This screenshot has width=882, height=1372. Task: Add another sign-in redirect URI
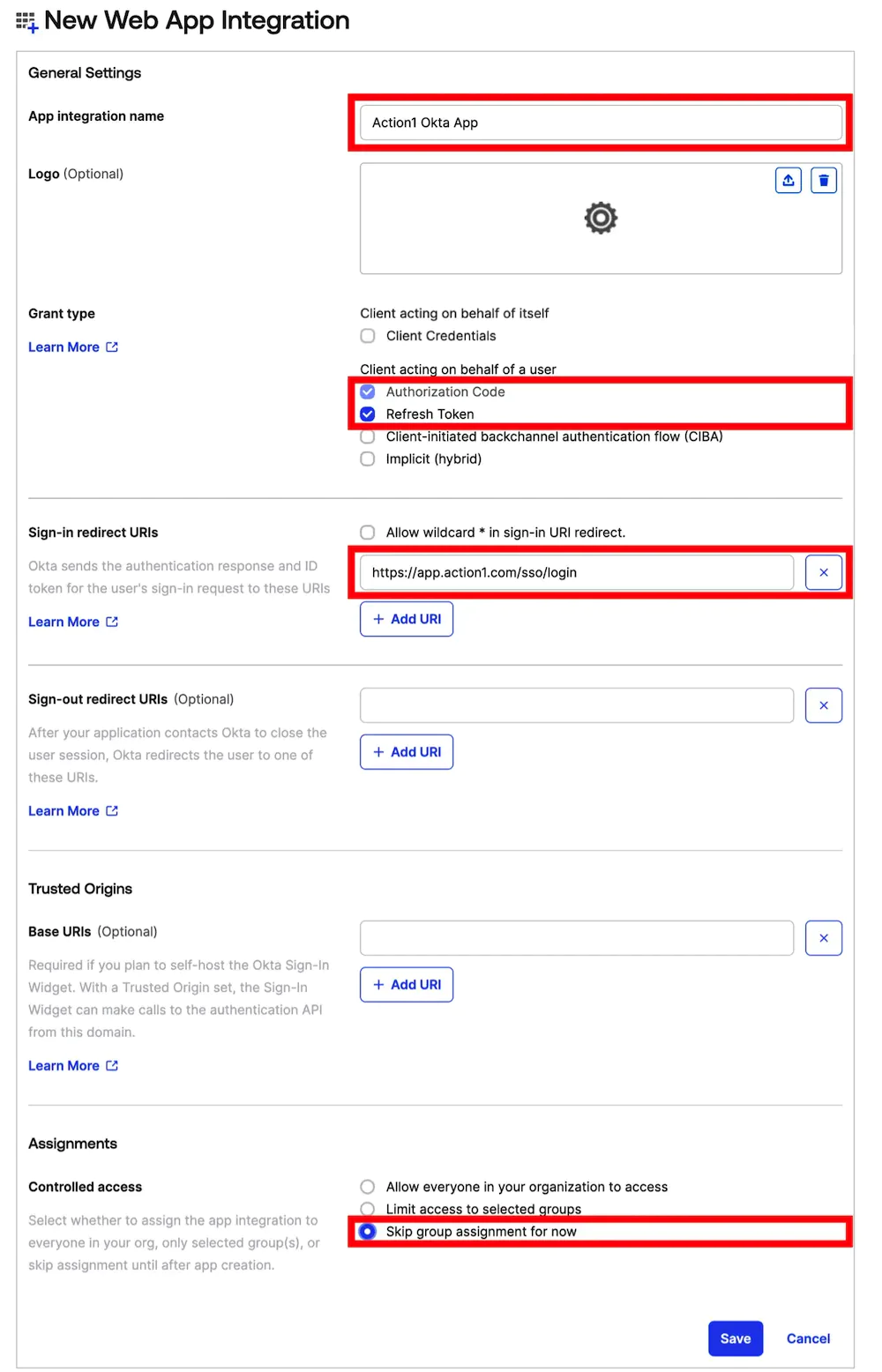[406, 618]
